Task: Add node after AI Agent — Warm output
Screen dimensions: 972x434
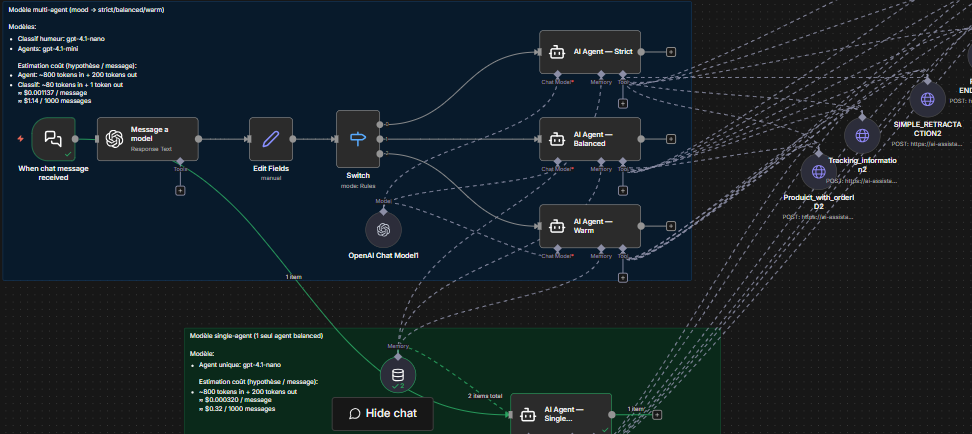Action: coord(671,226)
